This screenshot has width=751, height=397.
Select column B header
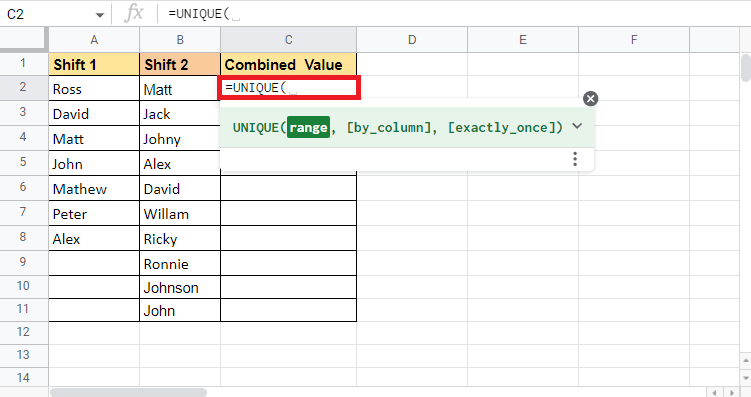pos(180,40)
